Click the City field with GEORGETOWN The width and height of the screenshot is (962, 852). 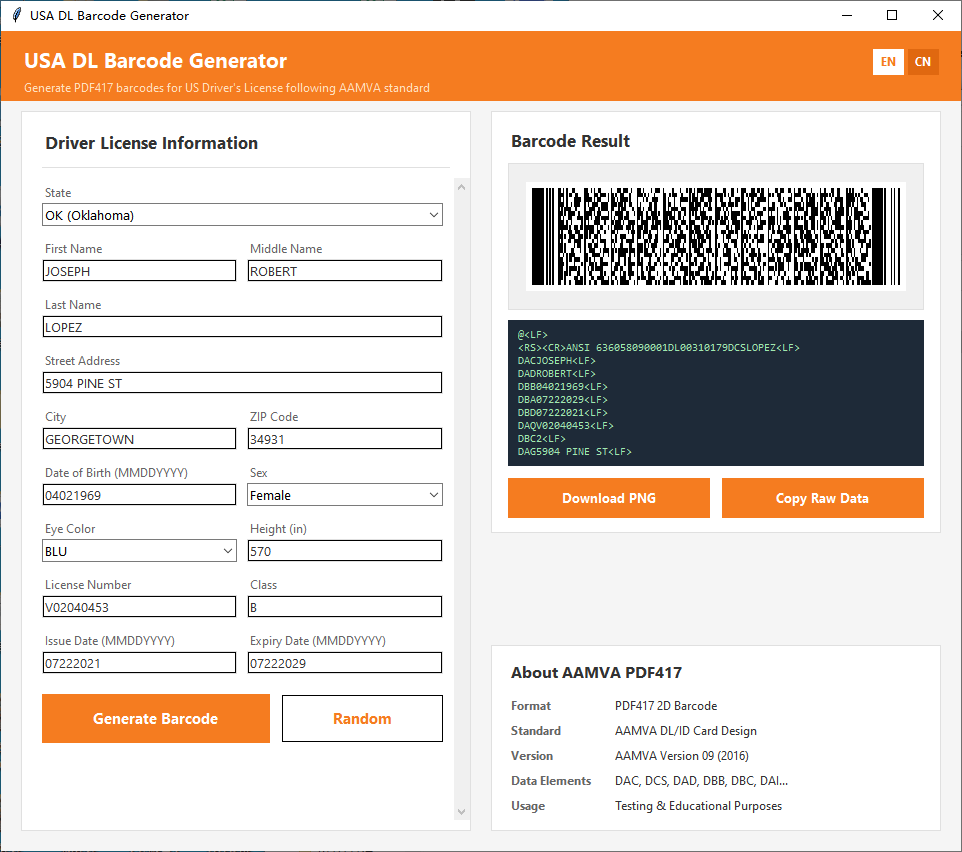139,439
